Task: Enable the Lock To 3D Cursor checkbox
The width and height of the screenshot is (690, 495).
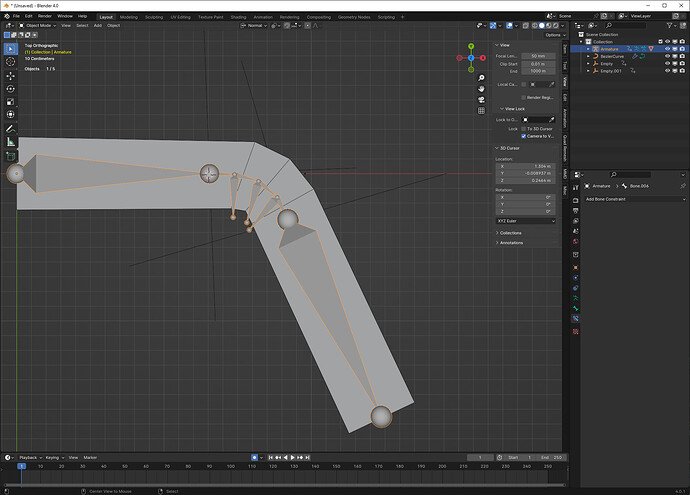Action: point(524,129)
